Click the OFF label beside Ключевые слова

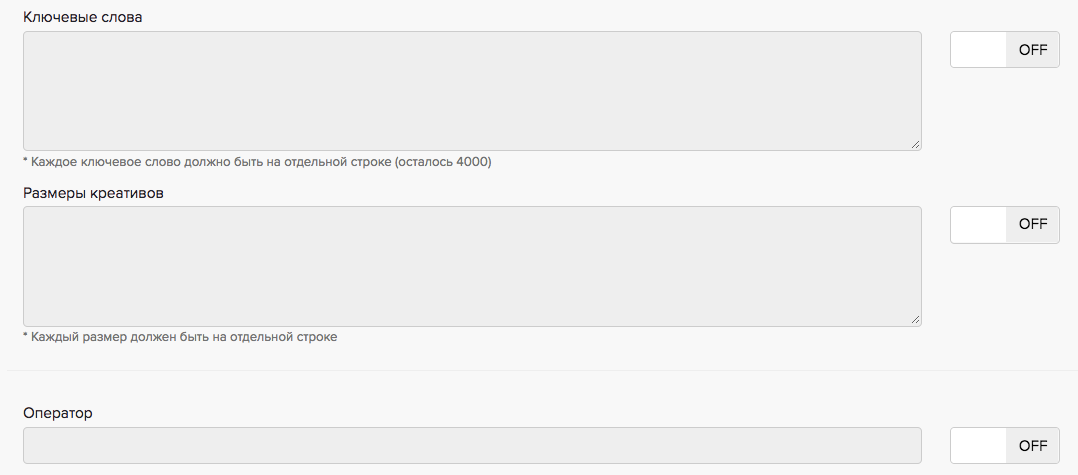(x=1032, y=50)
